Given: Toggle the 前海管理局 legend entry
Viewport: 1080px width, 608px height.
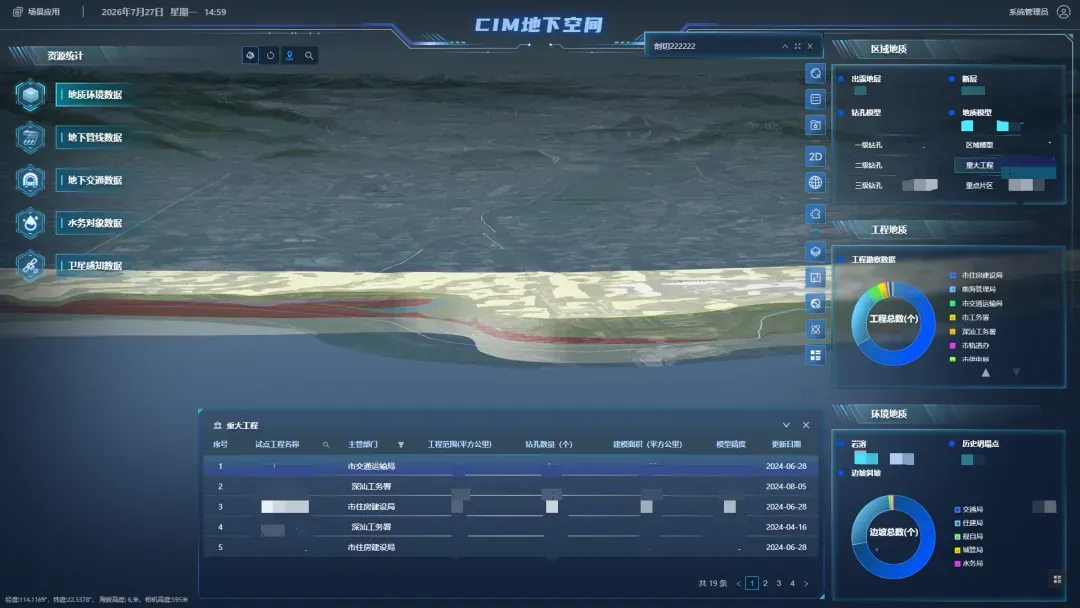Looking at the screenshot, I should click(973, 289).
